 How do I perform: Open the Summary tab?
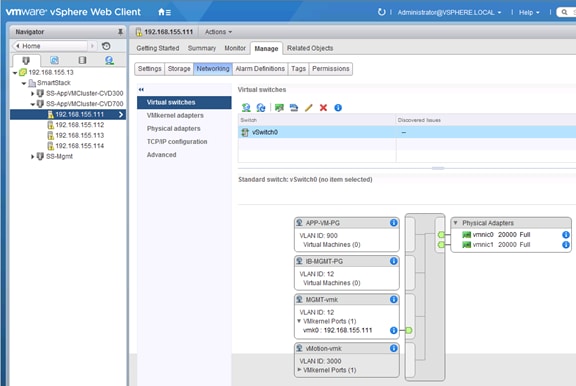[202, 48]
